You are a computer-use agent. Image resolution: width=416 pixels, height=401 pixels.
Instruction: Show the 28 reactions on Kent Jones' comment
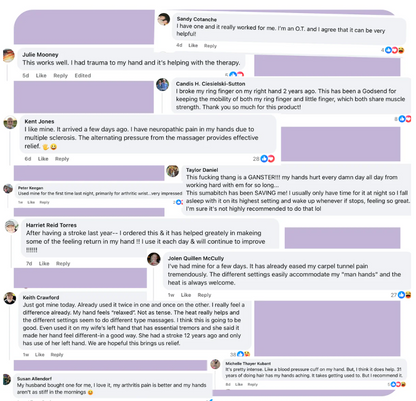point(263,159)
